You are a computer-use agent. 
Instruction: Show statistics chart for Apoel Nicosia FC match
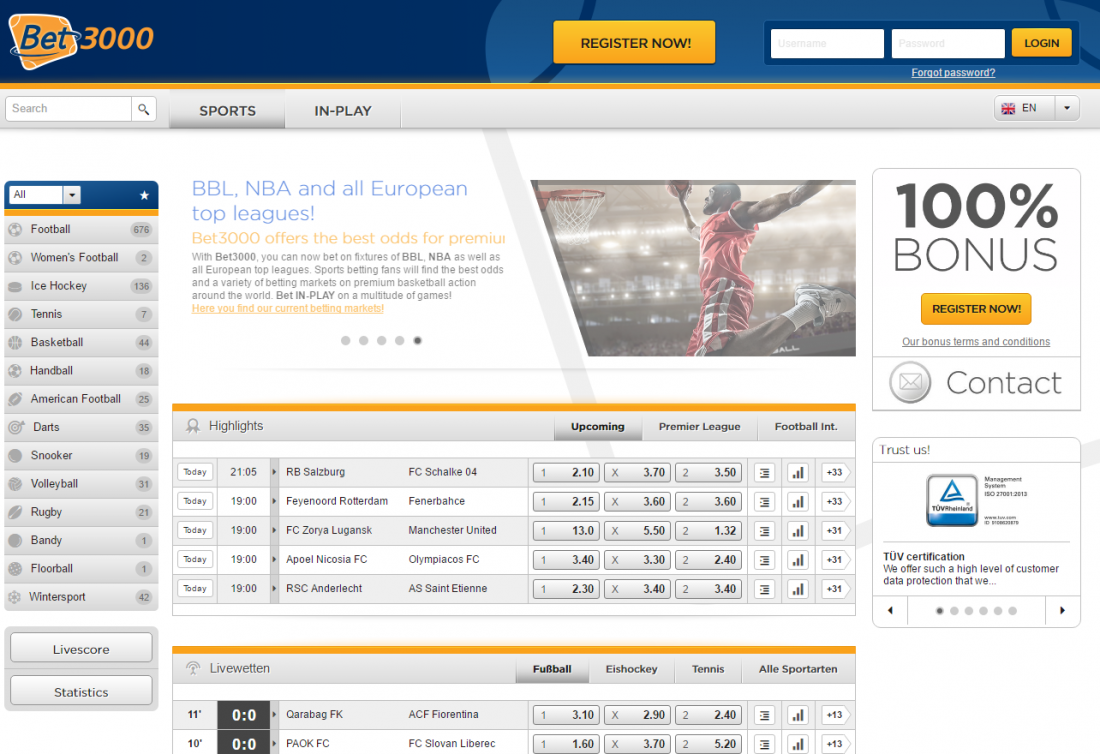[798, 560]
